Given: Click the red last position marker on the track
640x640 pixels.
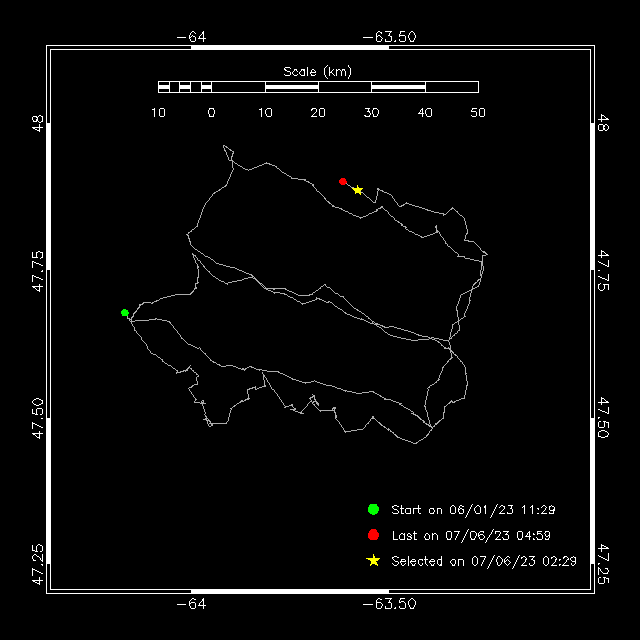Looking at the screenshot, I should click(343, 181).
